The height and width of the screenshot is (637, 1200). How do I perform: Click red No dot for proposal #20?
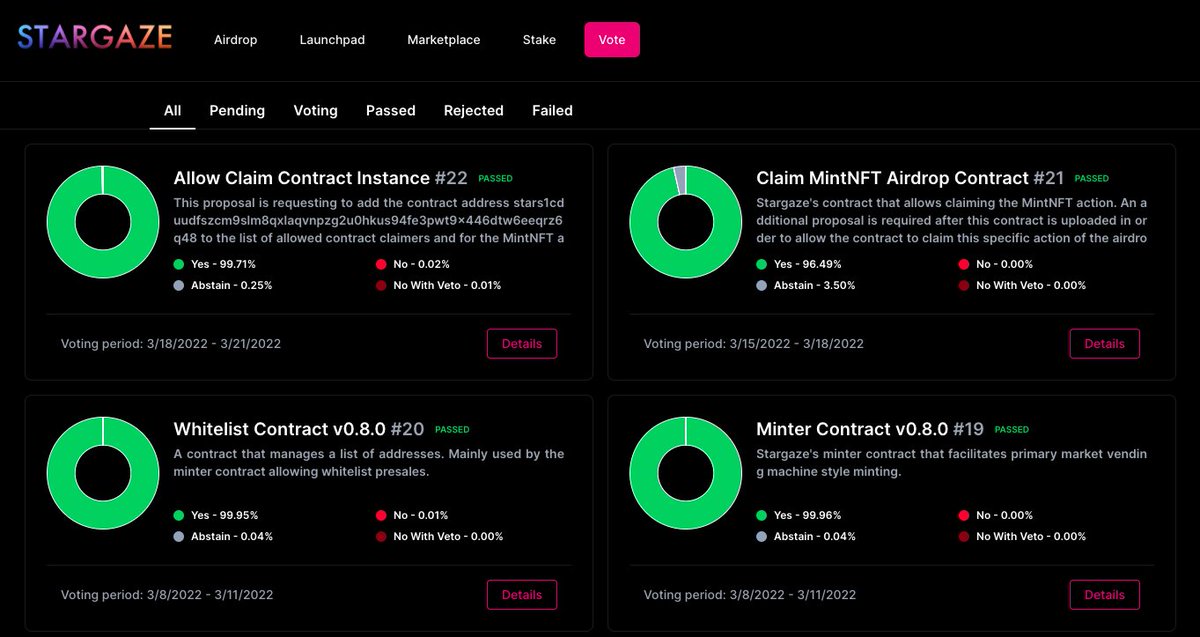tap(380, 515)
